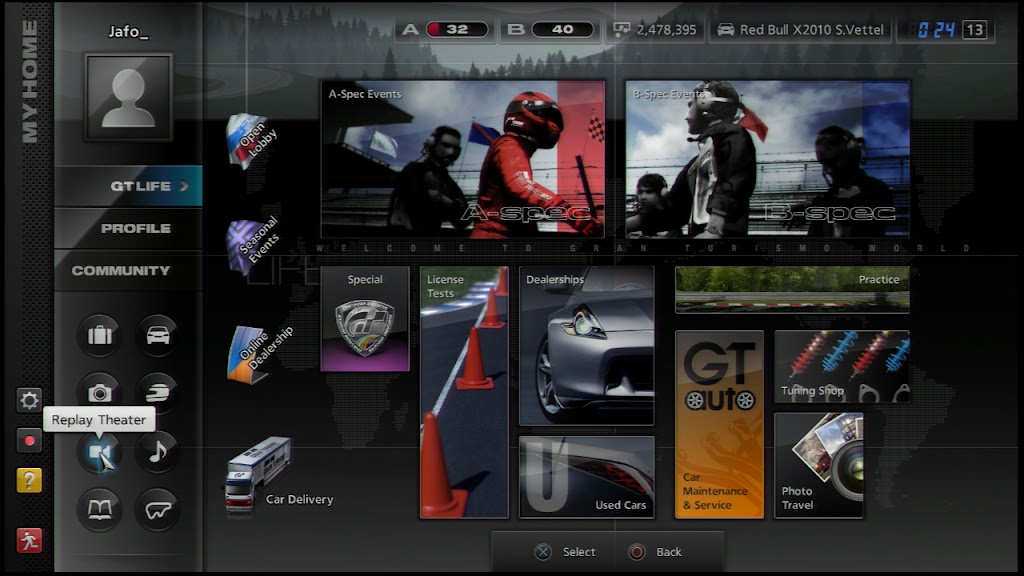Open the Items briefcase icon

(99, 336)
